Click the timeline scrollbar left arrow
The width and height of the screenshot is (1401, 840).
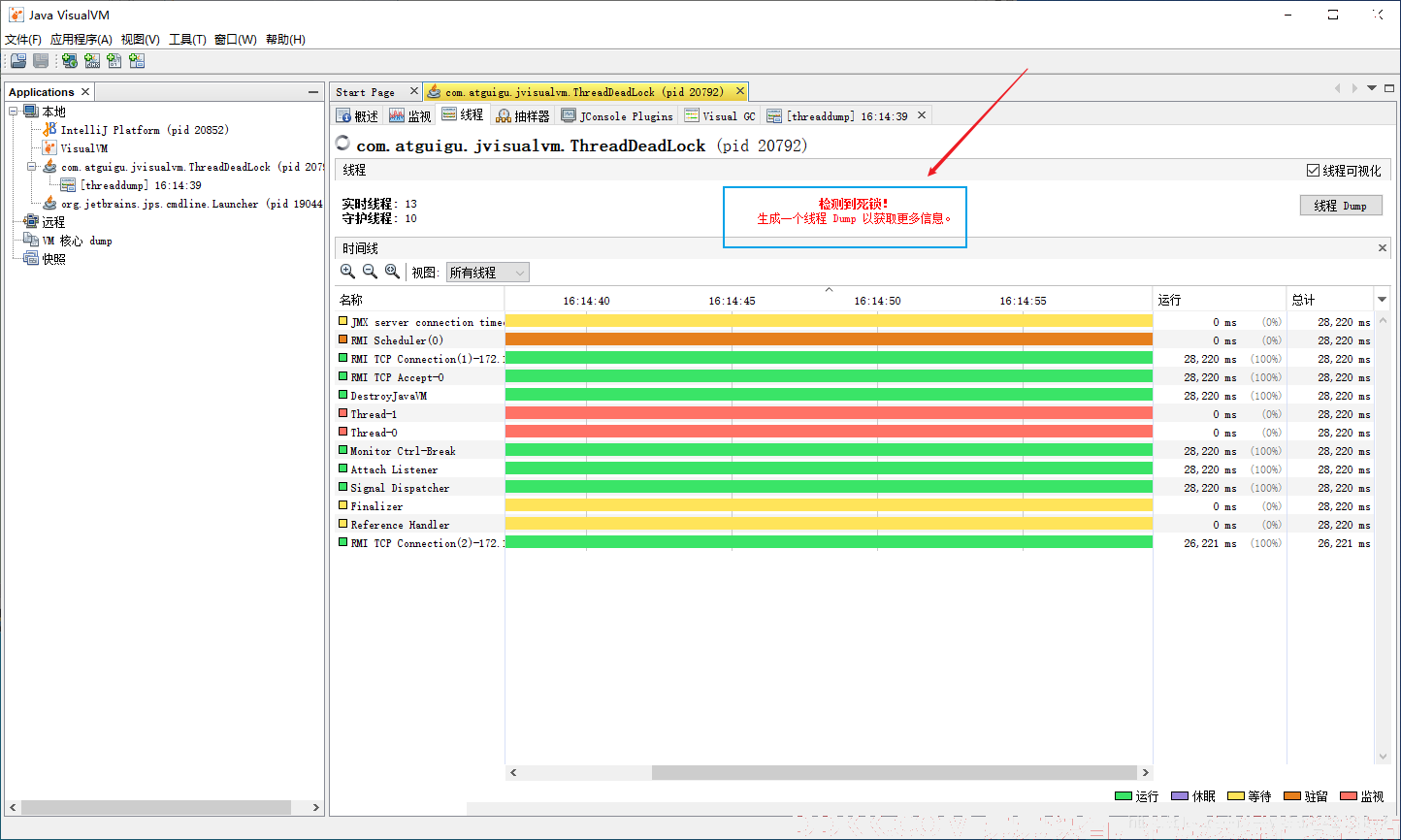pos(513,773)
